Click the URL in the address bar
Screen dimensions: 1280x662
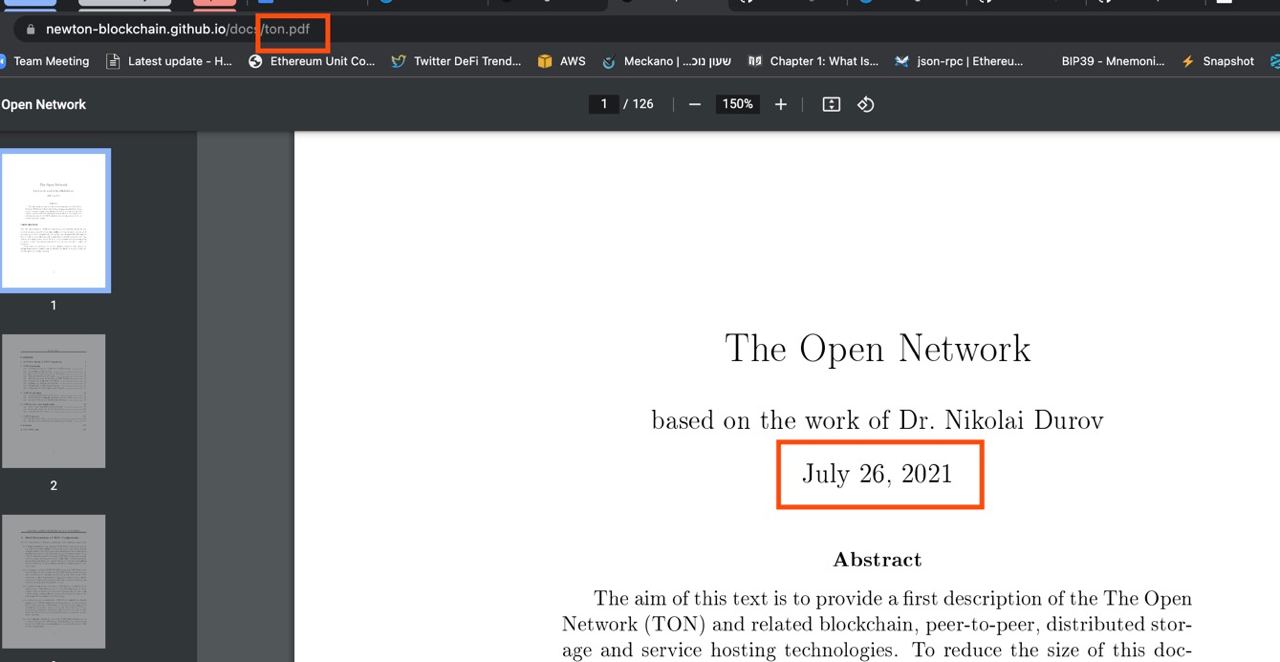(178, 29)
